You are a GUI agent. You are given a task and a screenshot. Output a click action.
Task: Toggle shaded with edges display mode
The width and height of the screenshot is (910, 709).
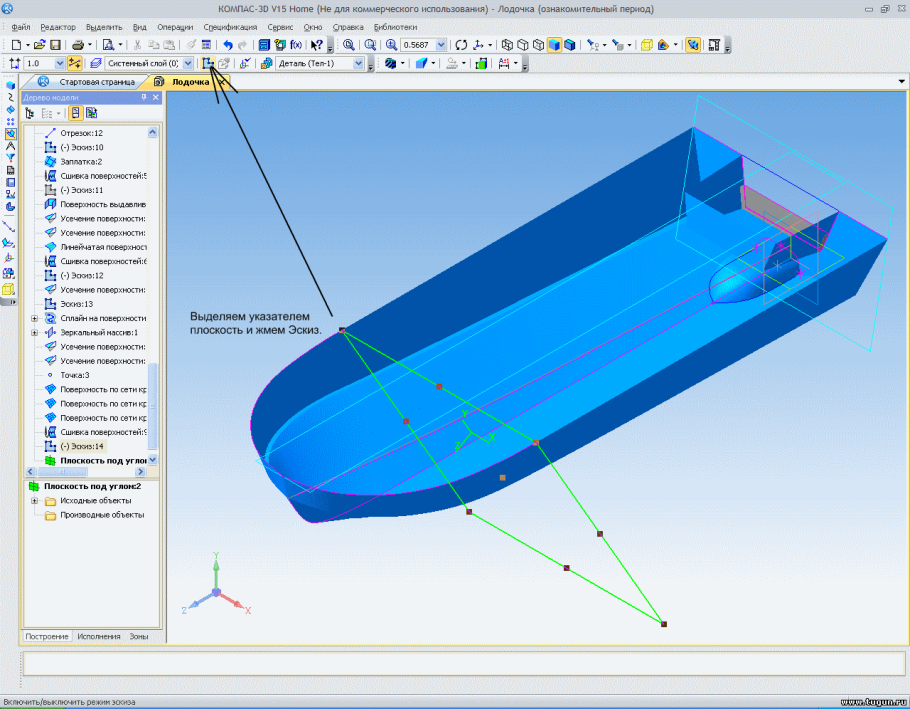click(569, 45)
